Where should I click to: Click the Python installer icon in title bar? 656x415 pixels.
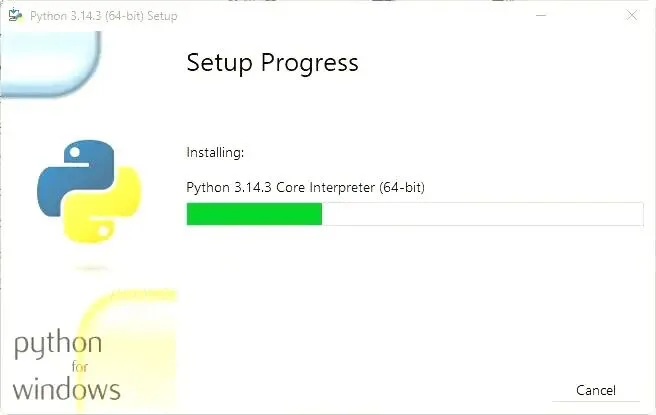click(16, 15)
